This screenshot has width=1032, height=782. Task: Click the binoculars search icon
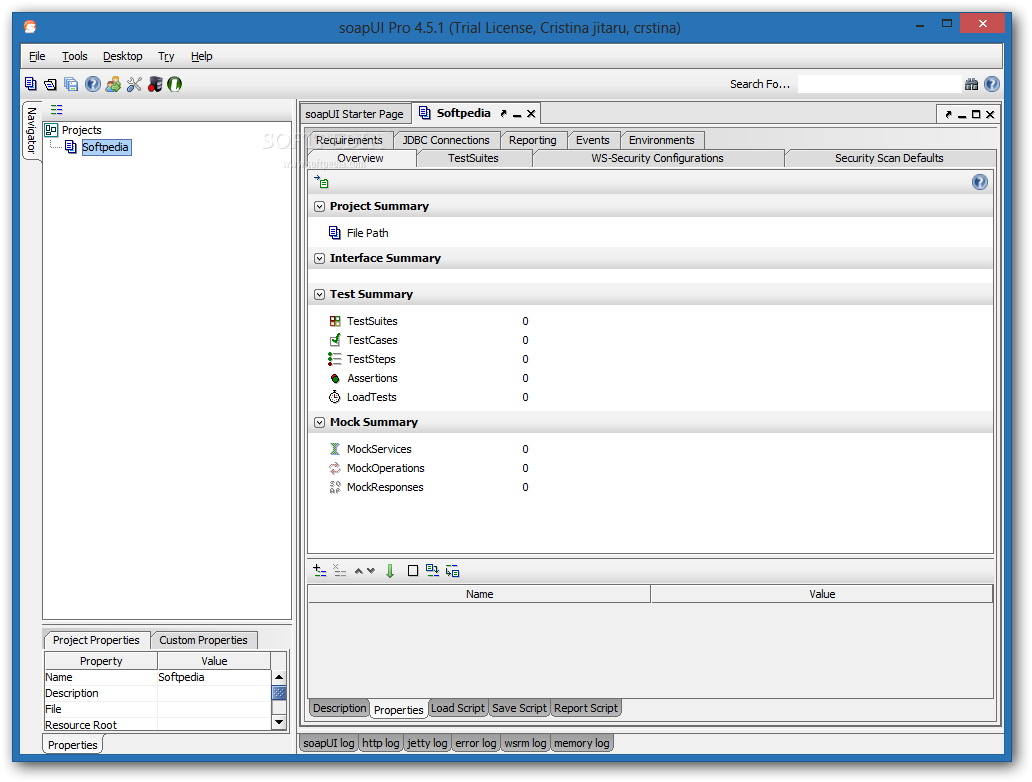click(x=971, y=84)
